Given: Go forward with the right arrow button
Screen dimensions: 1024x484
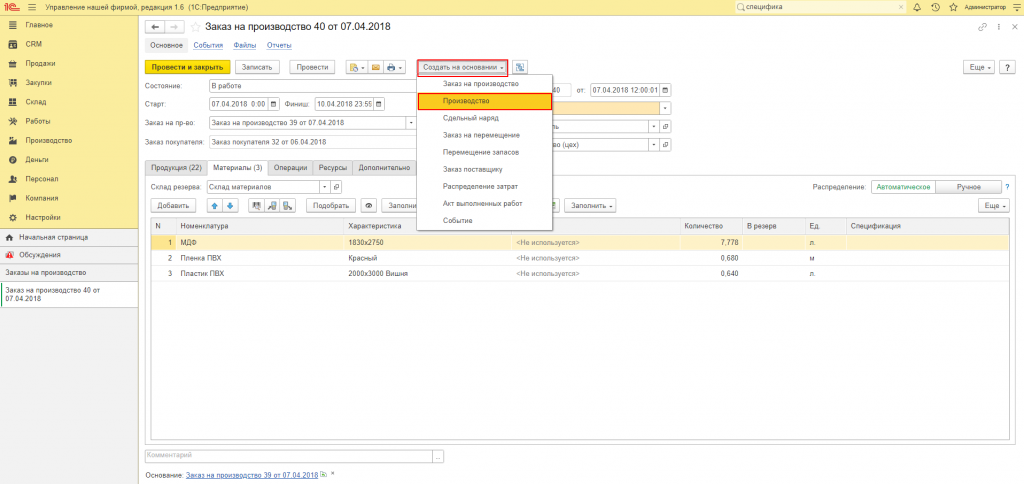Looking at the screenshot, I should tap(174, 27).
